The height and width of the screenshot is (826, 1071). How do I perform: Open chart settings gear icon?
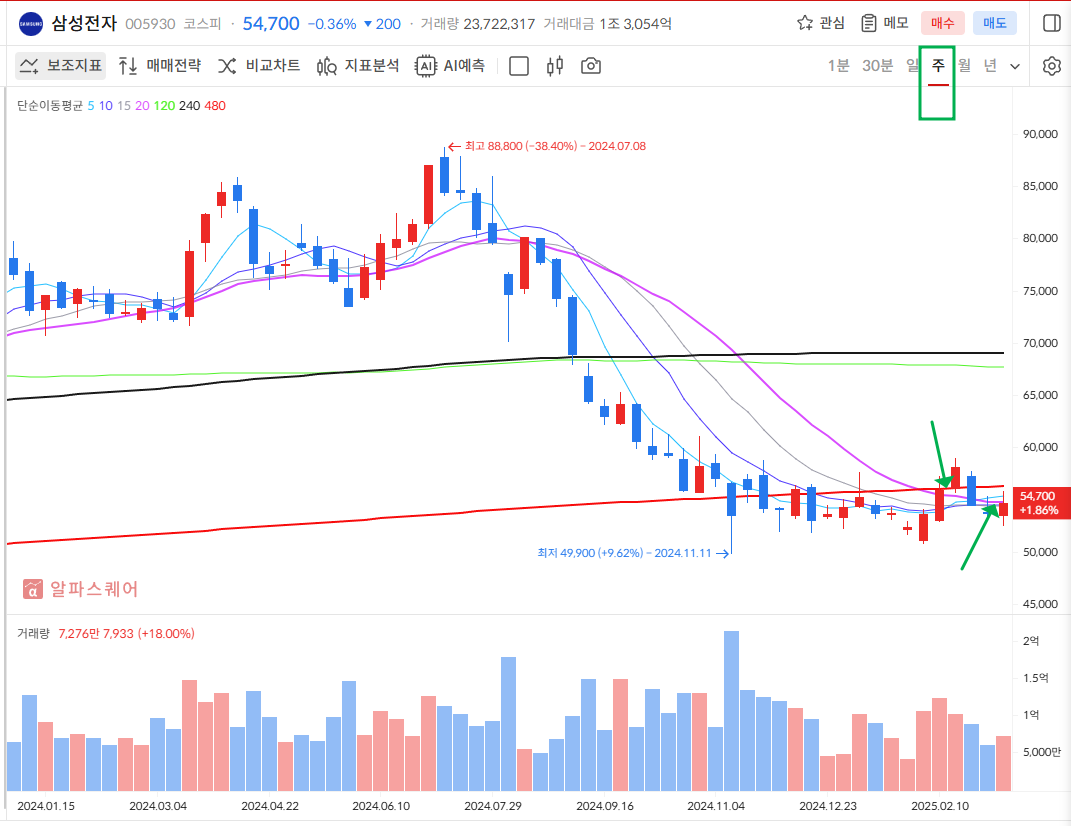click(x=1052, y=66)
